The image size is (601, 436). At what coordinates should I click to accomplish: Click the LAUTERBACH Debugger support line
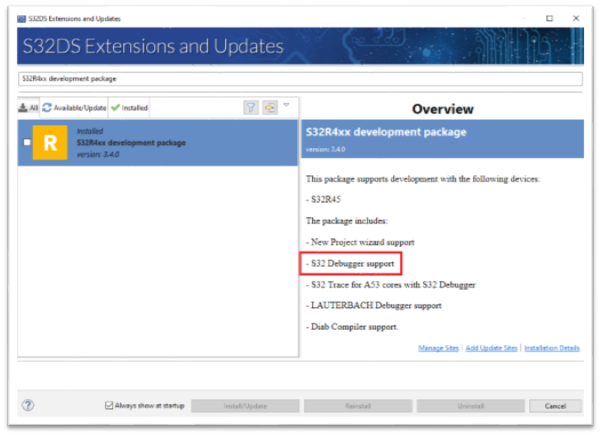tap(374, 305)
